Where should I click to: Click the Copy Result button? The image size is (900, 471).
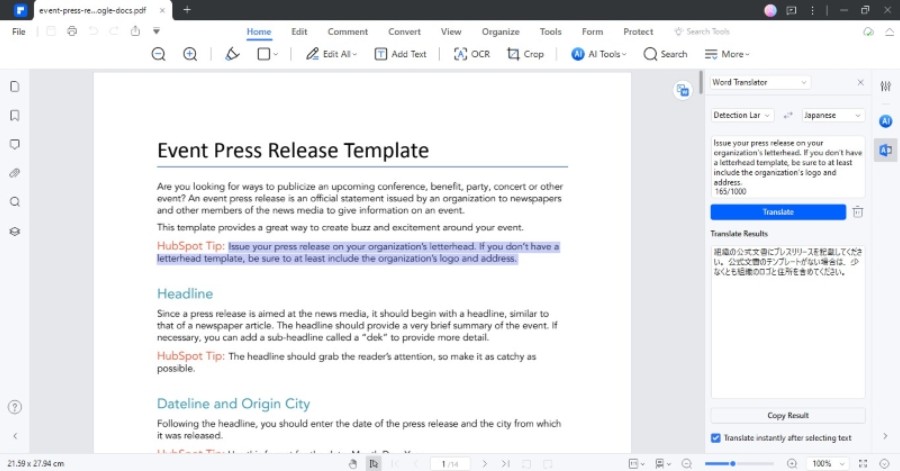pos(788,415)
